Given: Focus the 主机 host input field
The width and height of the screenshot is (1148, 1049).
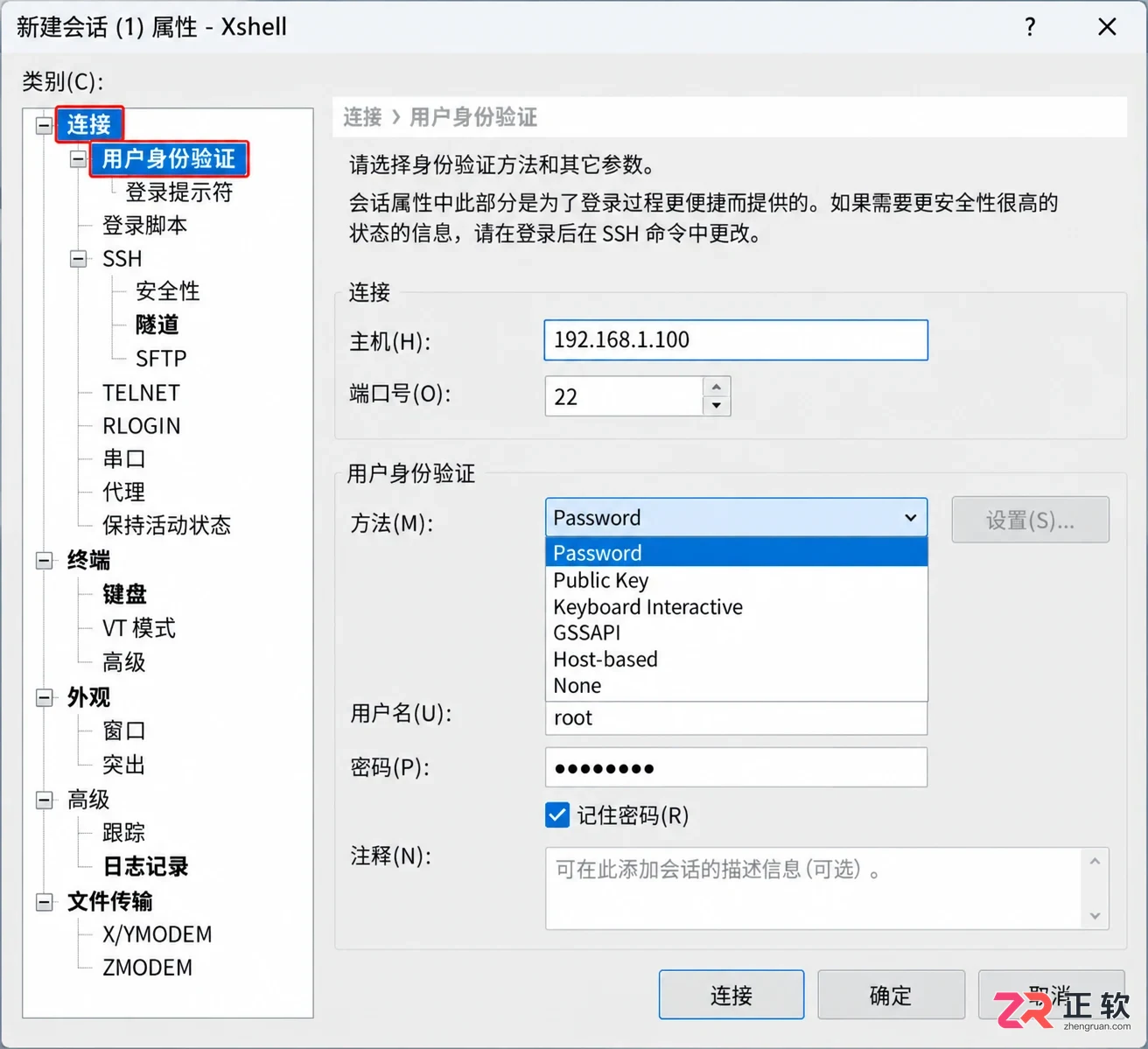Looking at the screenshot, I should click(736, 340).
